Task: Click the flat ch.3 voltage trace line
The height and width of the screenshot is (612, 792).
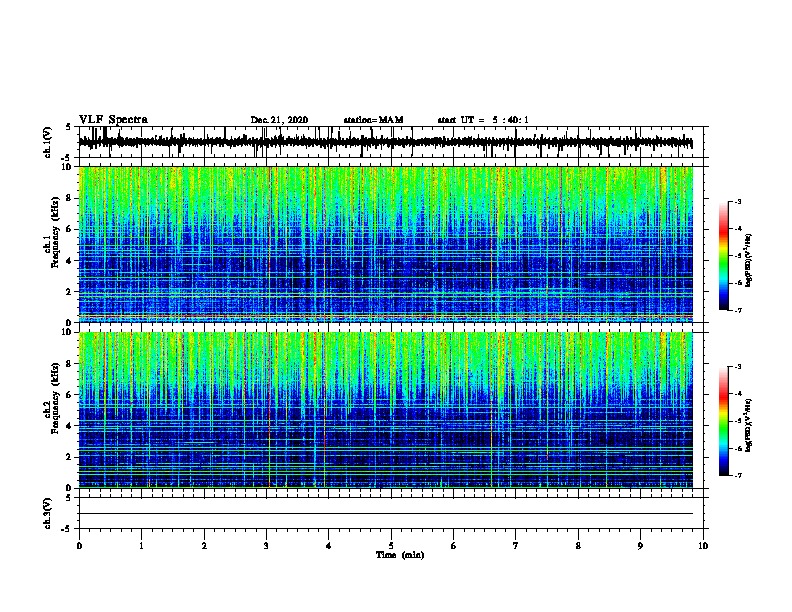Action: pyautogui.click(x=386, y=514)
